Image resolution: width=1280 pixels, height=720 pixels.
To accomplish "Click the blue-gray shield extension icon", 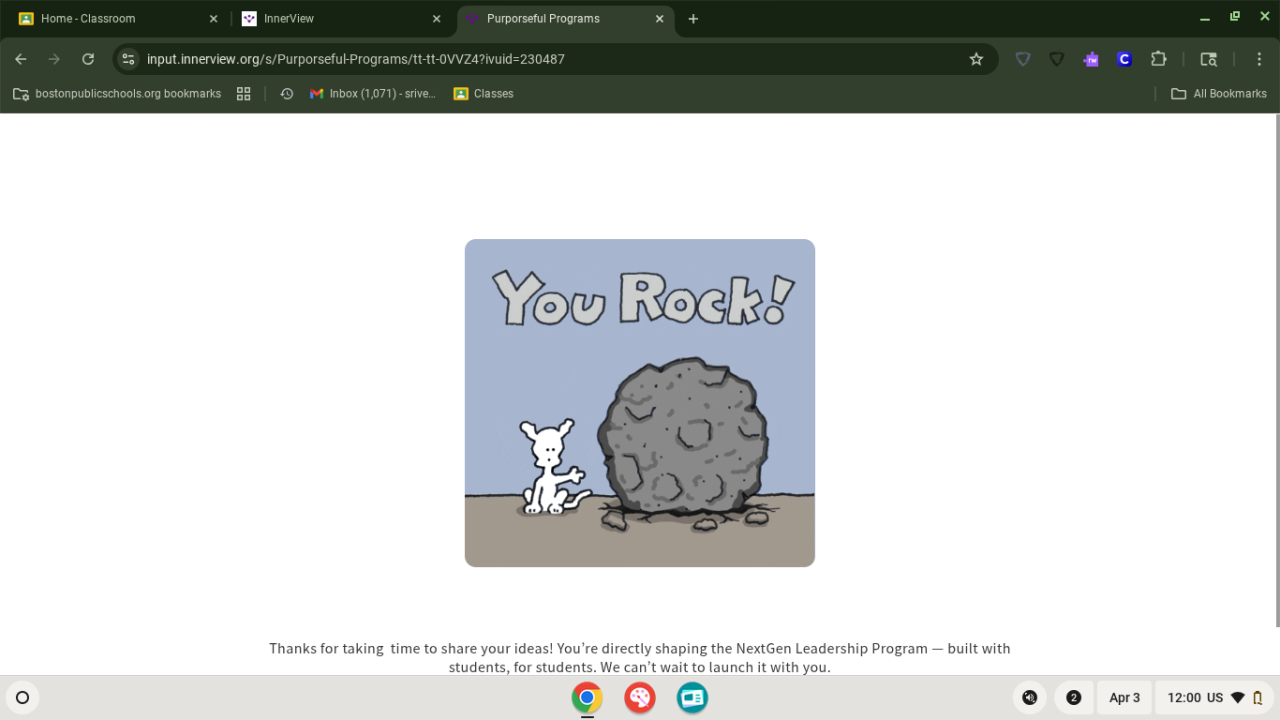I will [x=1023, y=59].
